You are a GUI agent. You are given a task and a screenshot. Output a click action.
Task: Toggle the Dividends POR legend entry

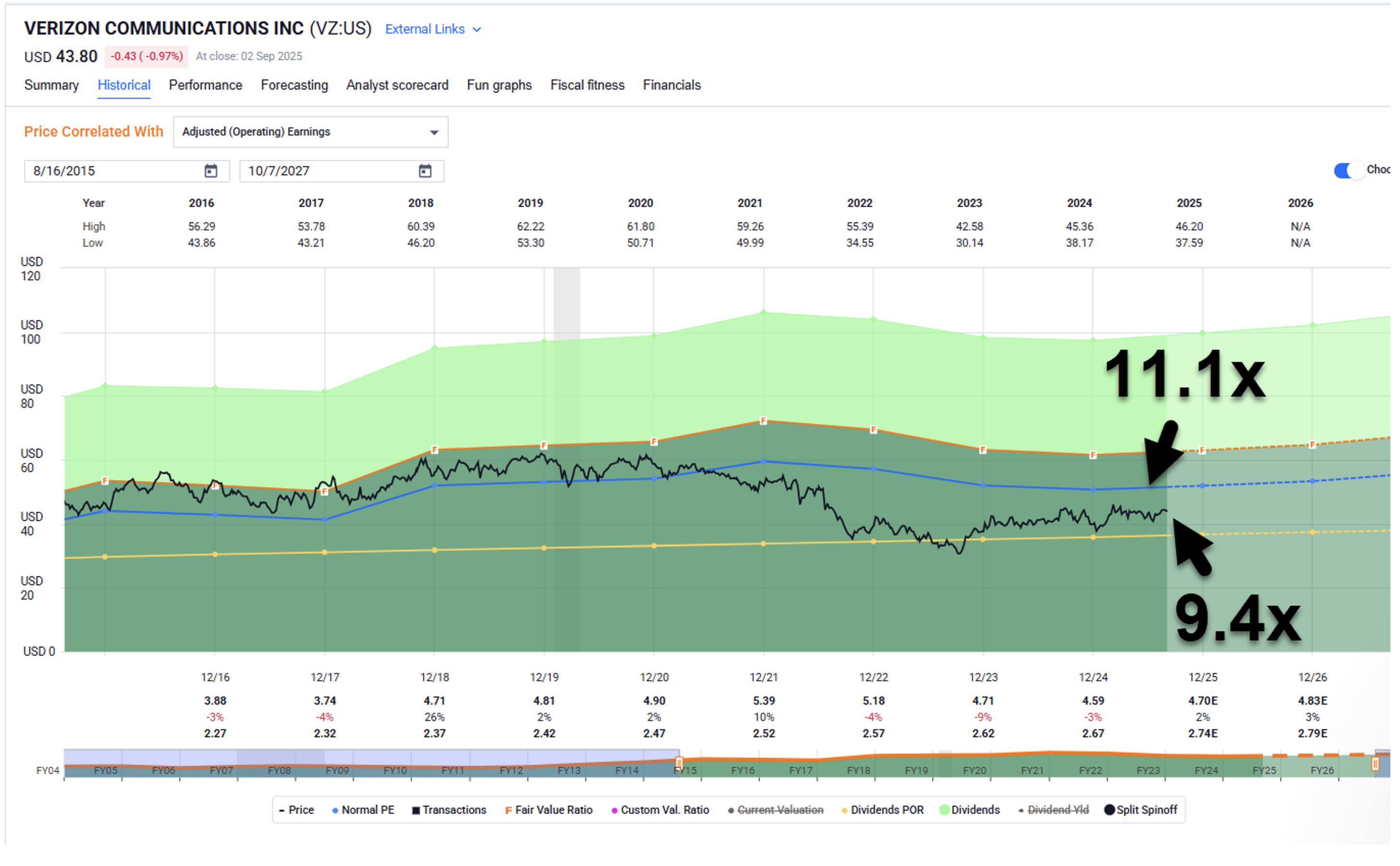pos(883,810)
